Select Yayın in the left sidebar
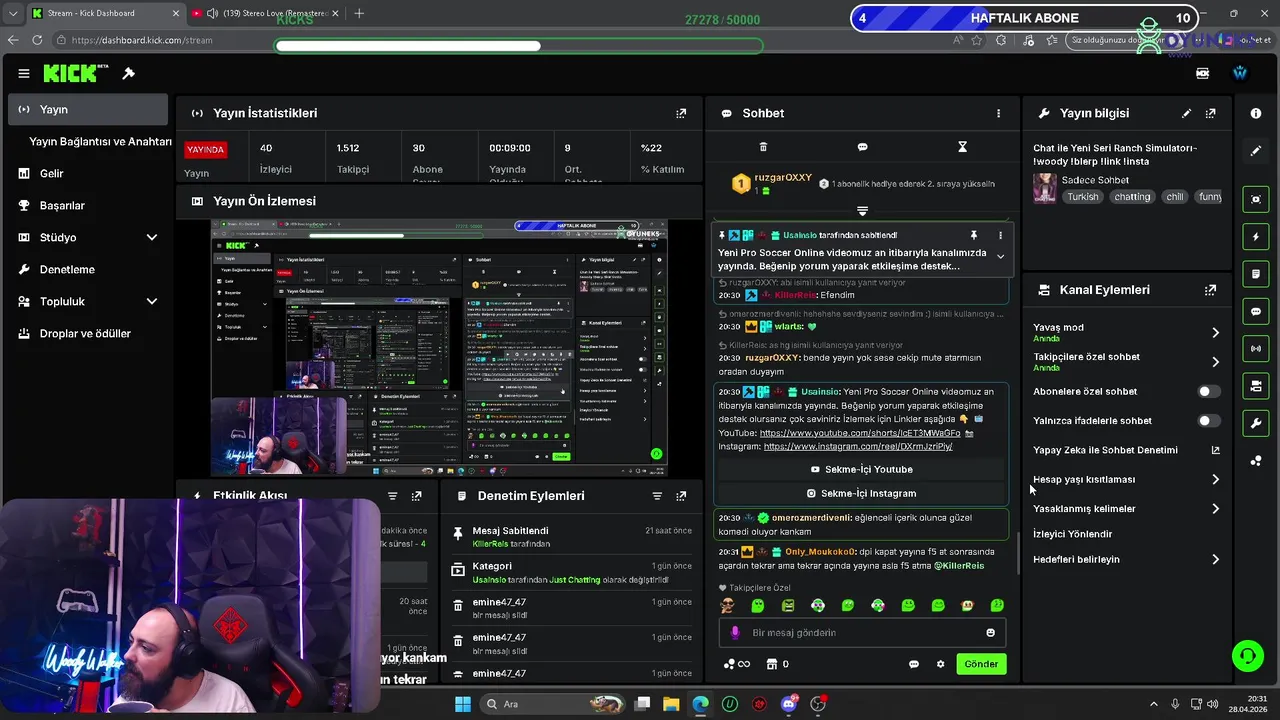The image size is (1280, 720). tap(88, 109)
